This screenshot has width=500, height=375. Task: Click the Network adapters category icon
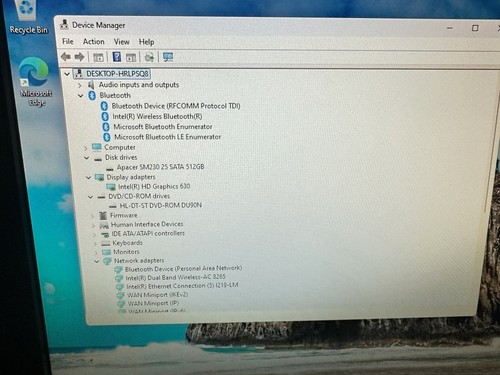pos(107,261)
